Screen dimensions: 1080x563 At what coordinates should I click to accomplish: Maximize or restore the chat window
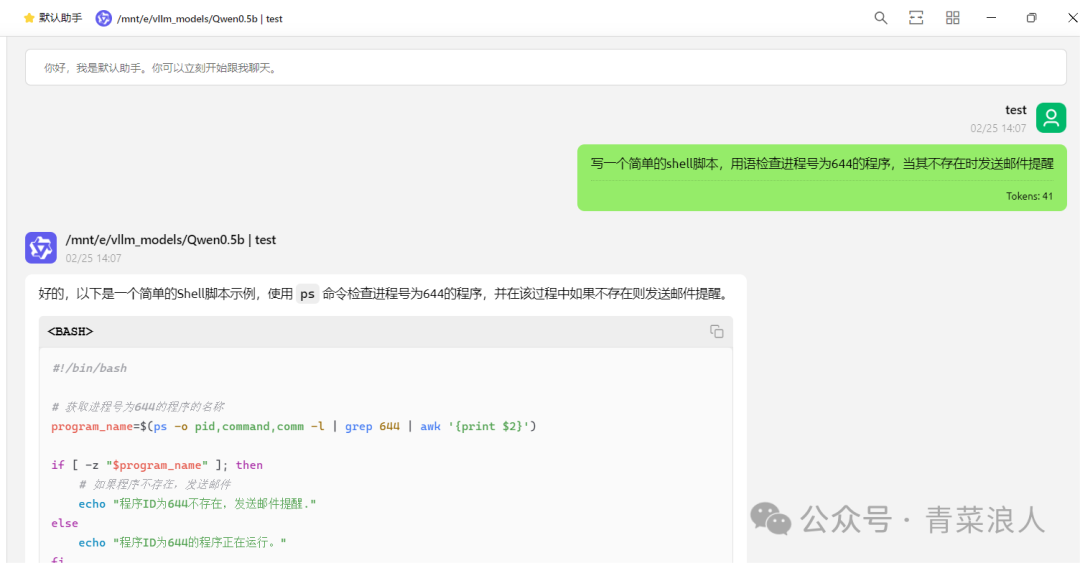(x=1031, y=18)
